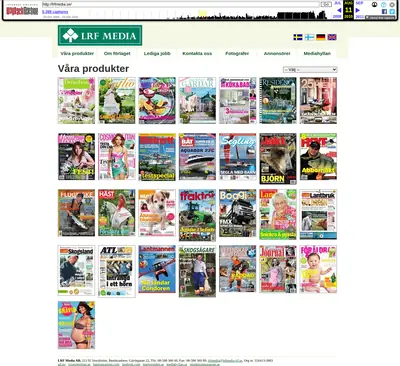This screenshot has width=400, height=366.
Task: Share capture on Twitter icon
Action: pyautogui.click(x=392, y=11)
